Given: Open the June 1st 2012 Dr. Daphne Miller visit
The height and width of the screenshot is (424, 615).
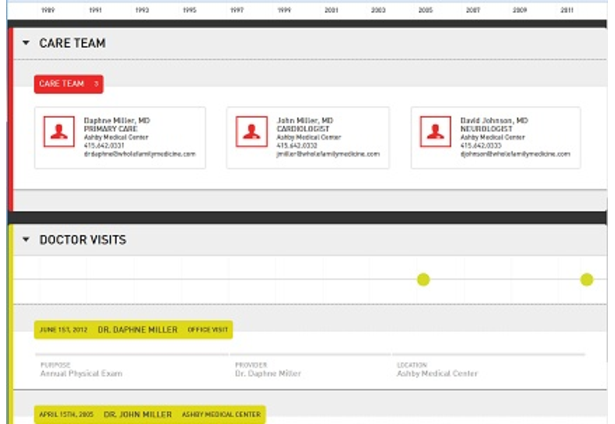Looking at the screenshot, I should [133, 329].
